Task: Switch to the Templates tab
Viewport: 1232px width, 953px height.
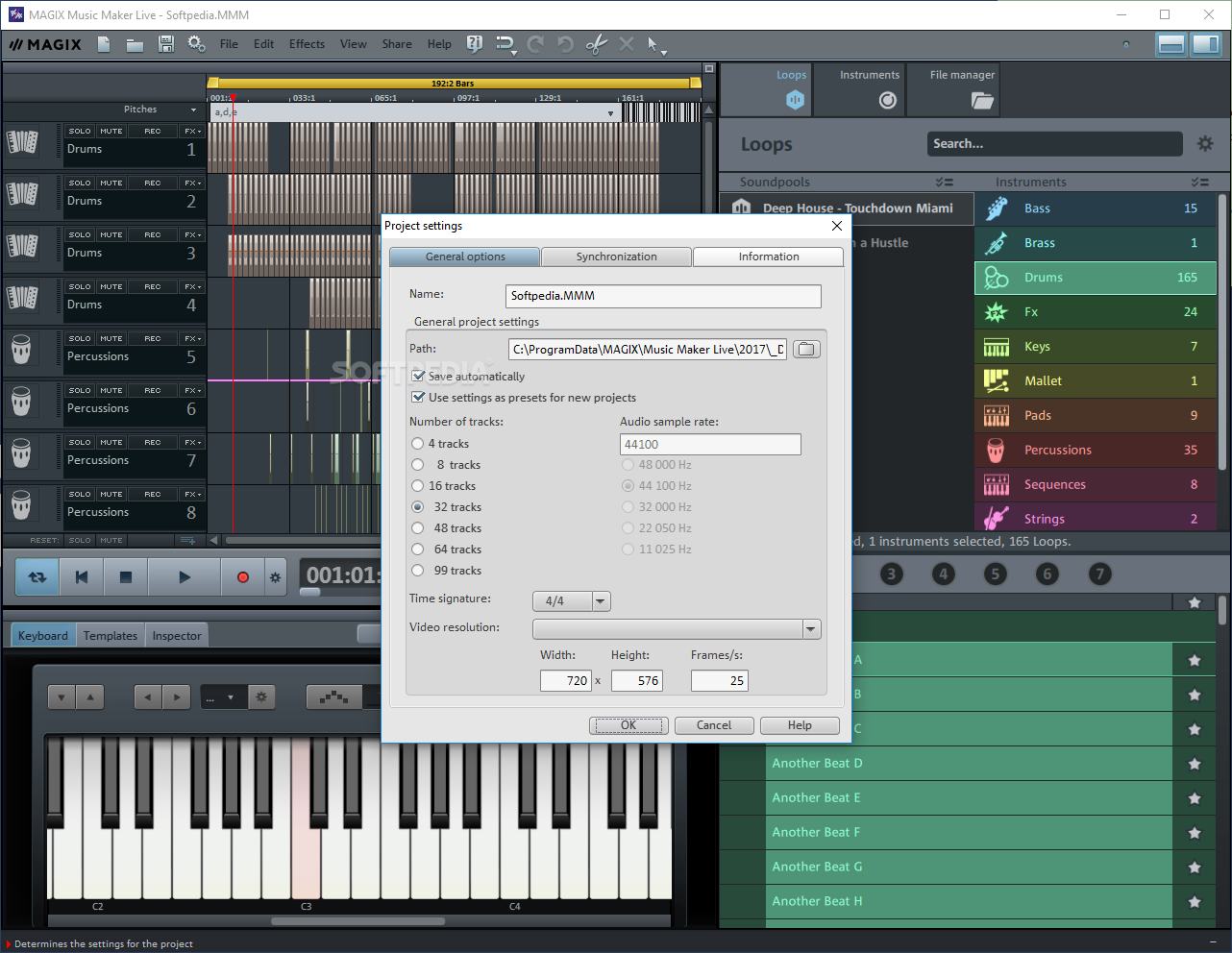Action: tap(111, 635)
